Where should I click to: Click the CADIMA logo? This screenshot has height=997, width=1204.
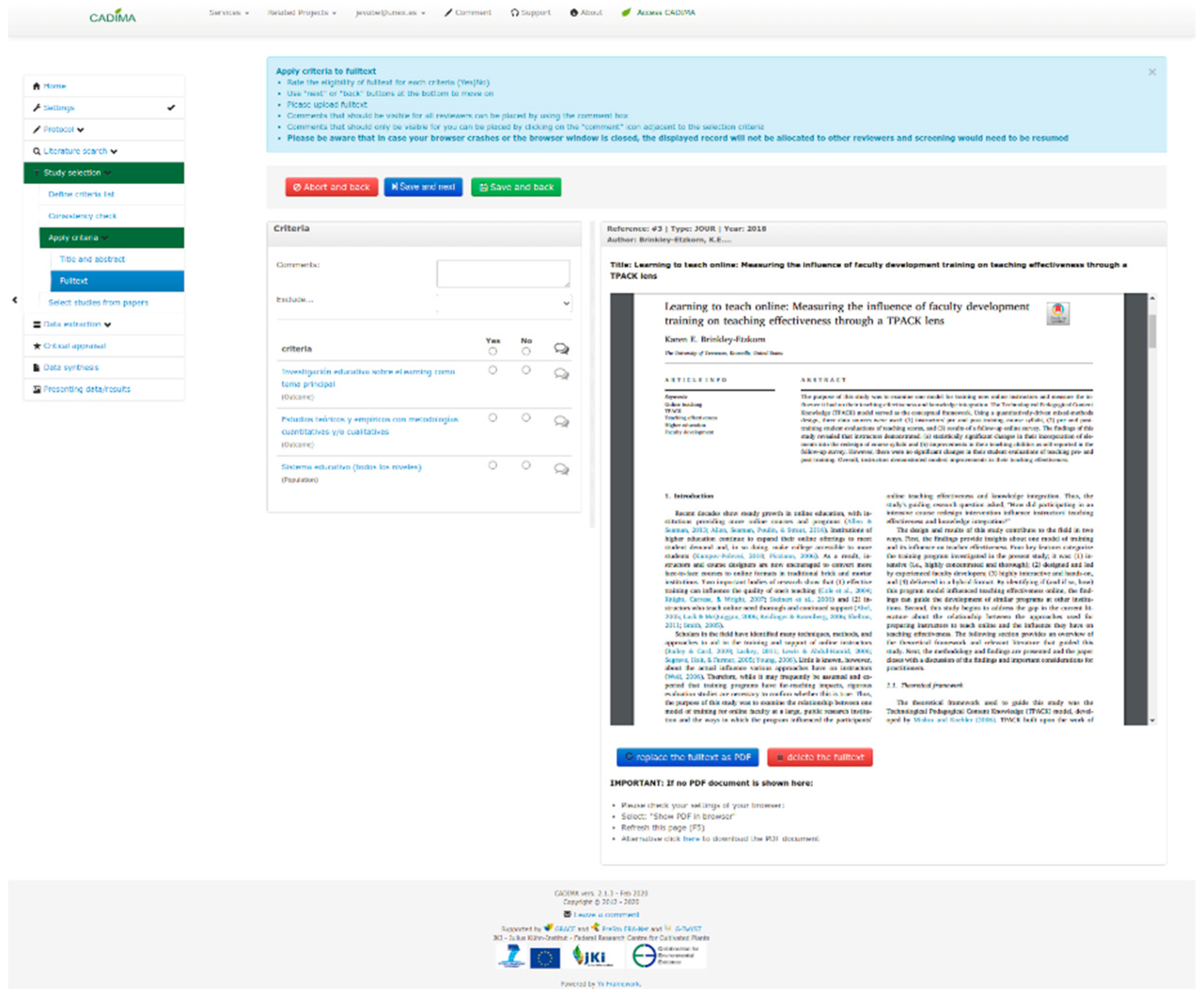point(112,17)
